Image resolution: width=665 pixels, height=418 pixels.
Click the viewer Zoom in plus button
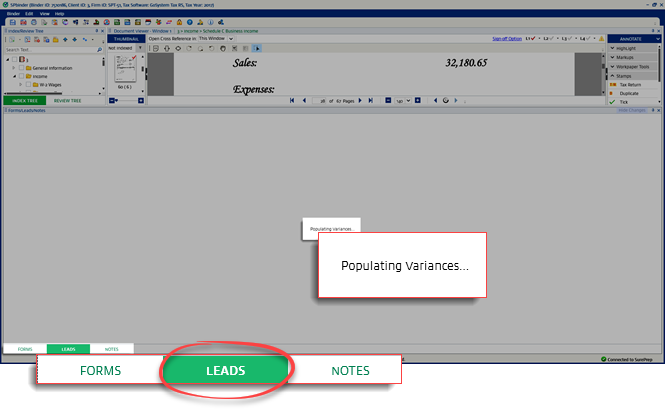[418, 100]
